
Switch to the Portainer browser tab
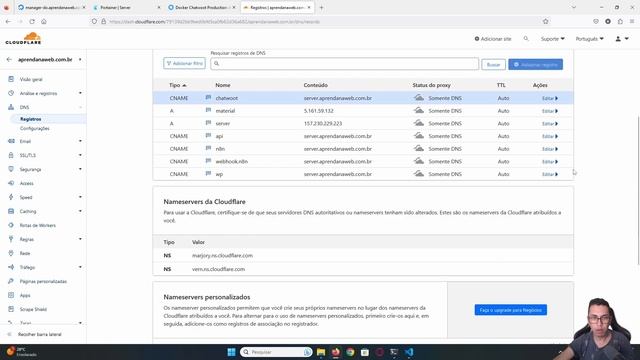pos(126,7)
